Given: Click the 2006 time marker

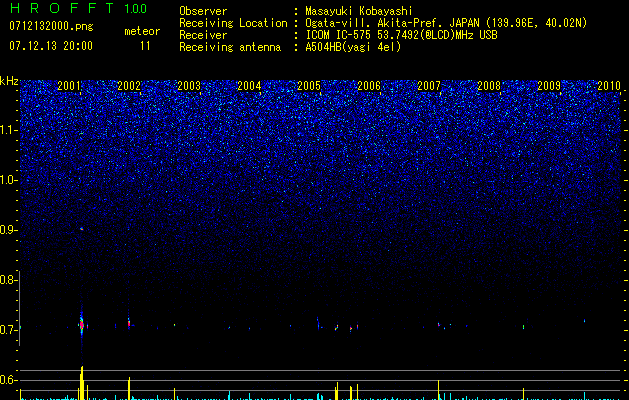Looking at the screenshot, I should coord(369,86).
